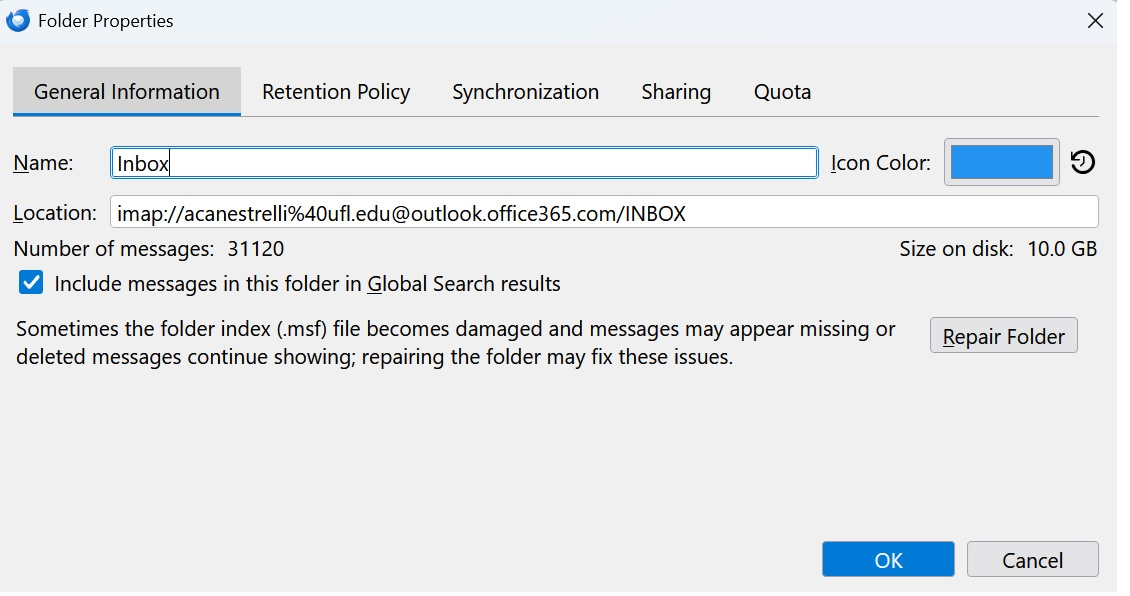Image resolution: width=1130 pixels, height=596 pixels.
Task: Switch to the General Information tab
Action: point(127,92)
